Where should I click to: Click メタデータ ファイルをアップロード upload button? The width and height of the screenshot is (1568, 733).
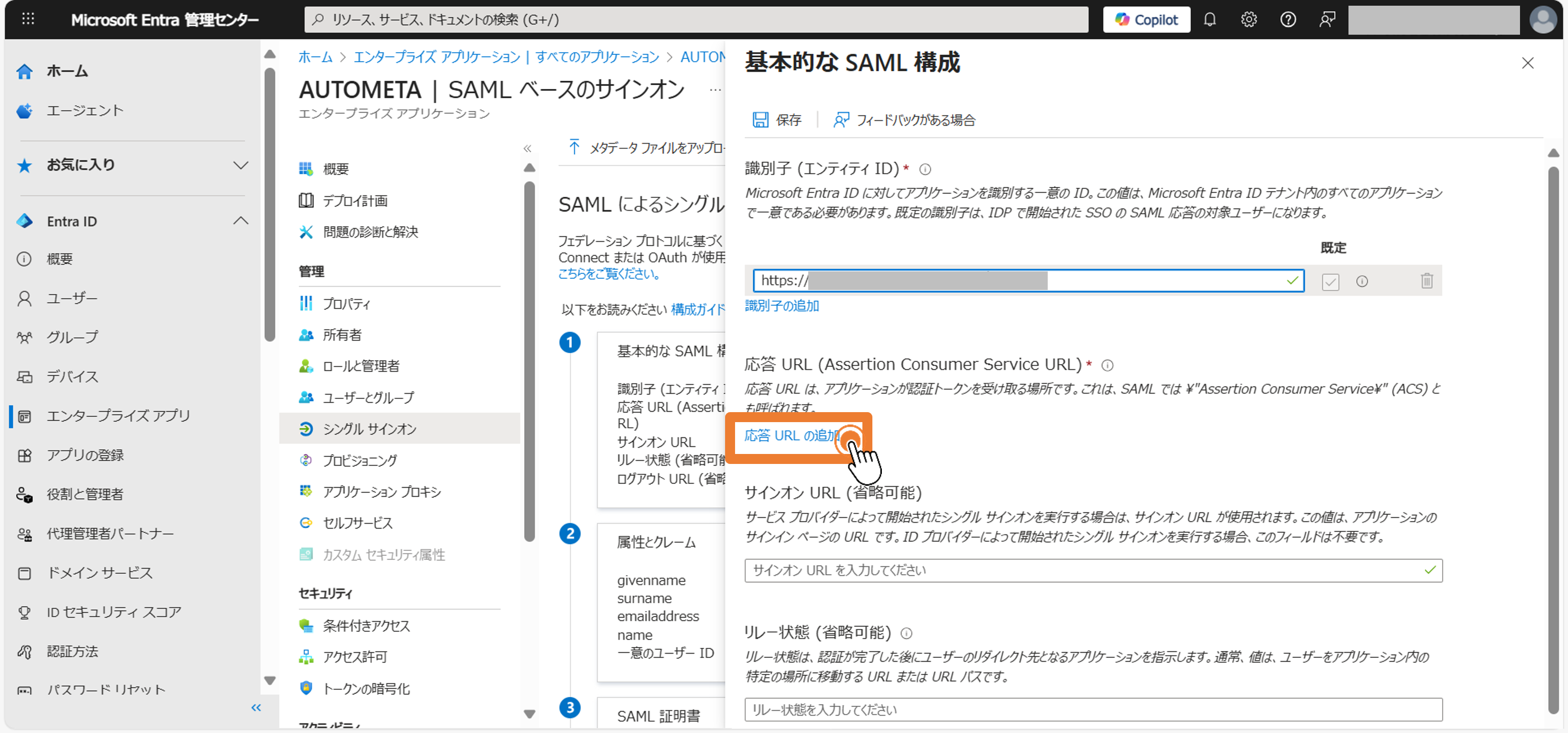point(646,148)
